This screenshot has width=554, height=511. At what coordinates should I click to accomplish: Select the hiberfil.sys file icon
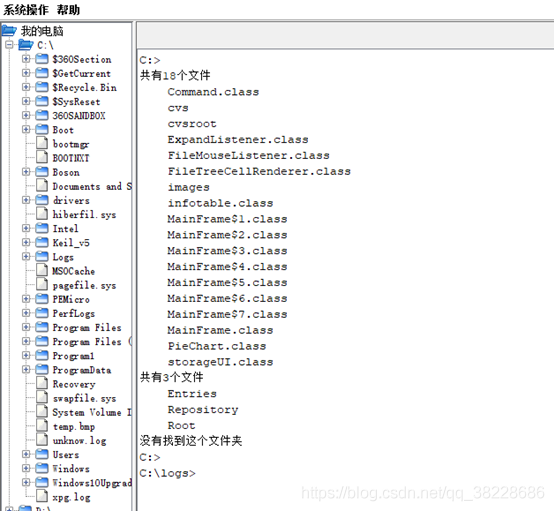click(42, 214)
